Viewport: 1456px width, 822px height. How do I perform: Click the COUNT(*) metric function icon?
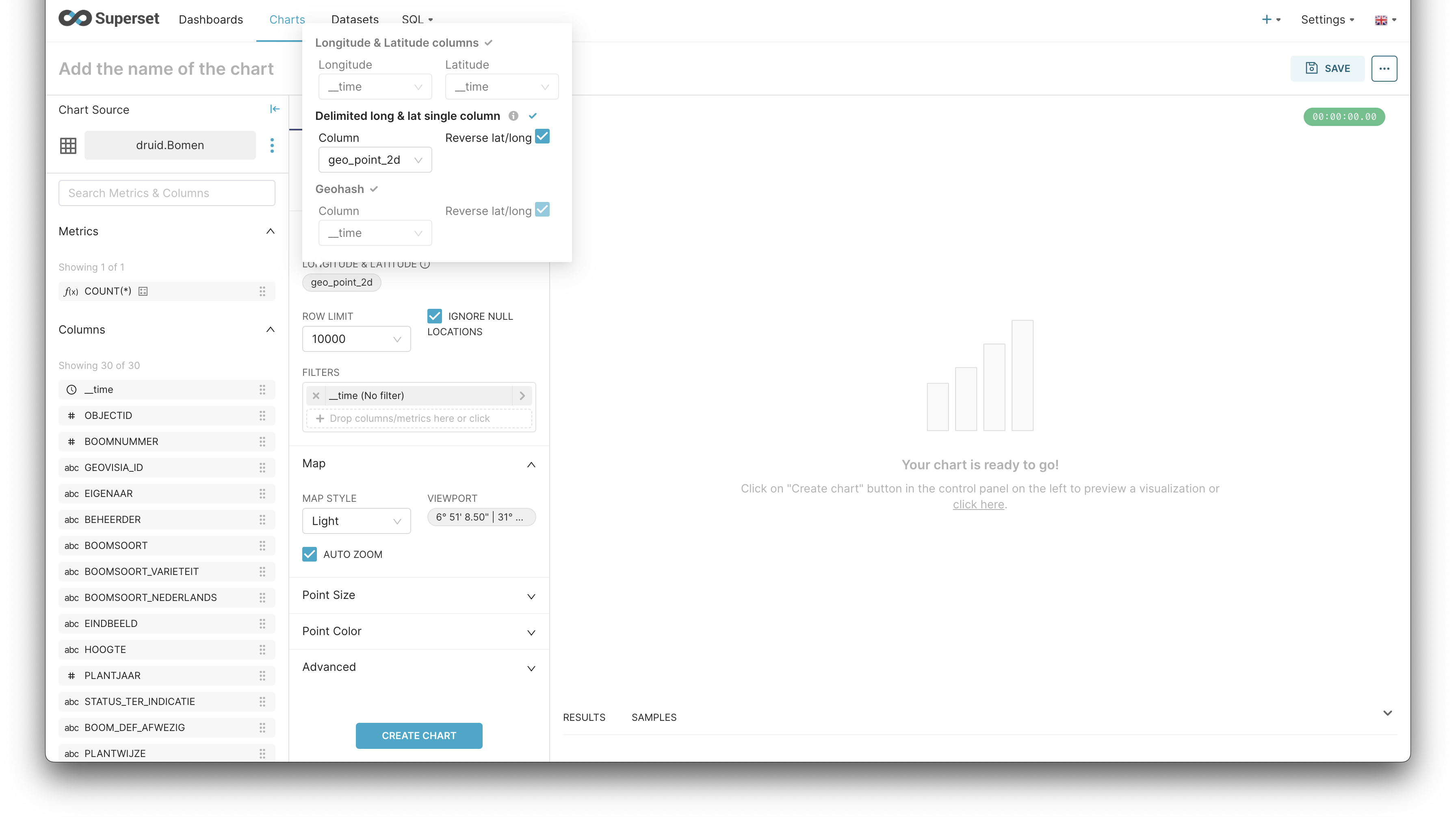71,291
